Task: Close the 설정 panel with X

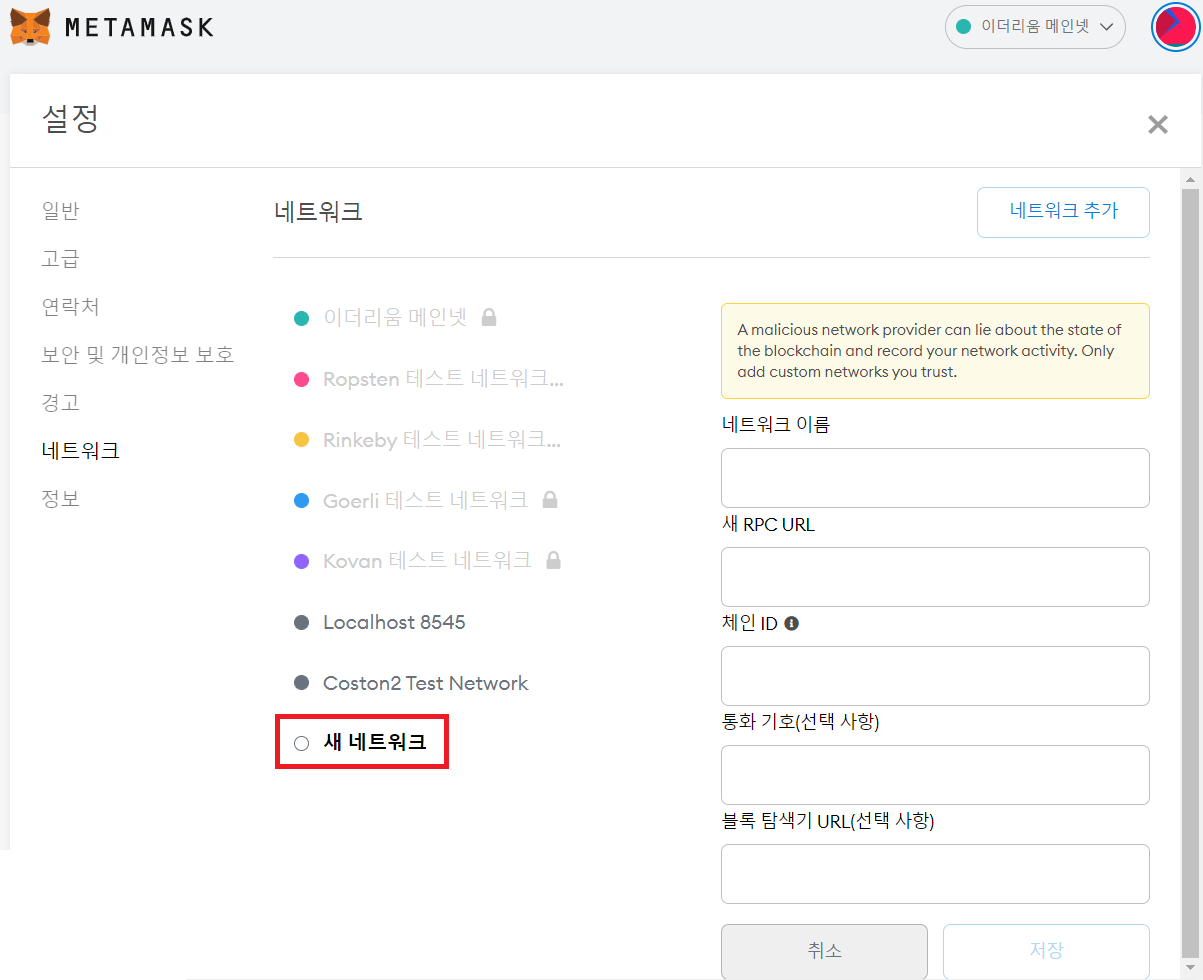Action: point(1157,125)
